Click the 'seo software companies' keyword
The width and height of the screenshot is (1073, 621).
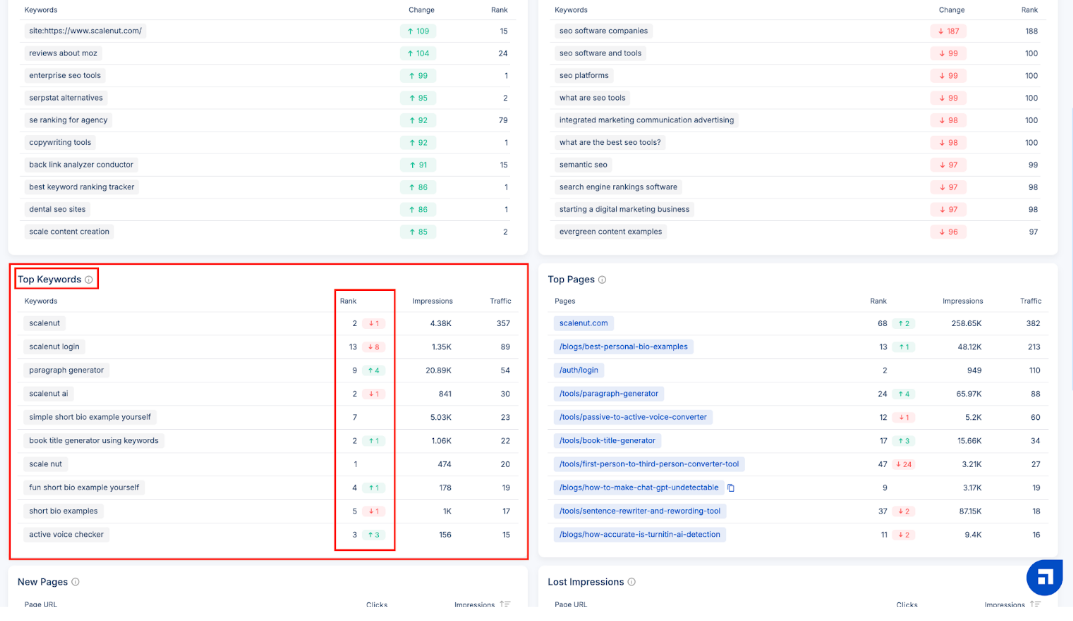click(x=603, y=31)
